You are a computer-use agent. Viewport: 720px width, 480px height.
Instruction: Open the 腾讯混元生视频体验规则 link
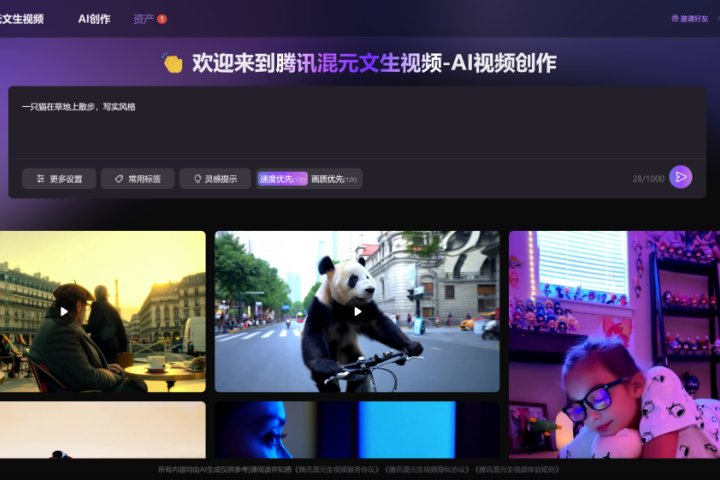[517, 470]
